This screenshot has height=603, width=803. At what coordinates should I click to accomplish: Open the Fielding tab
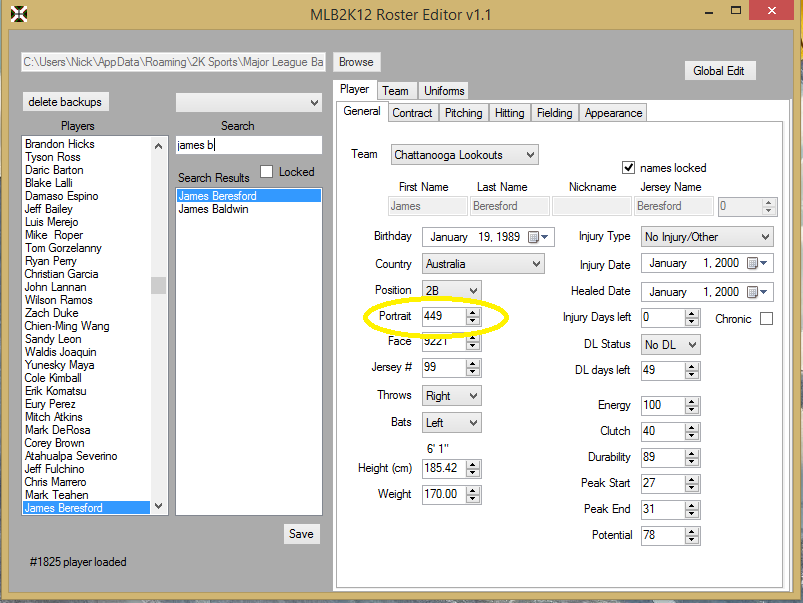click(x=555, y=113)
